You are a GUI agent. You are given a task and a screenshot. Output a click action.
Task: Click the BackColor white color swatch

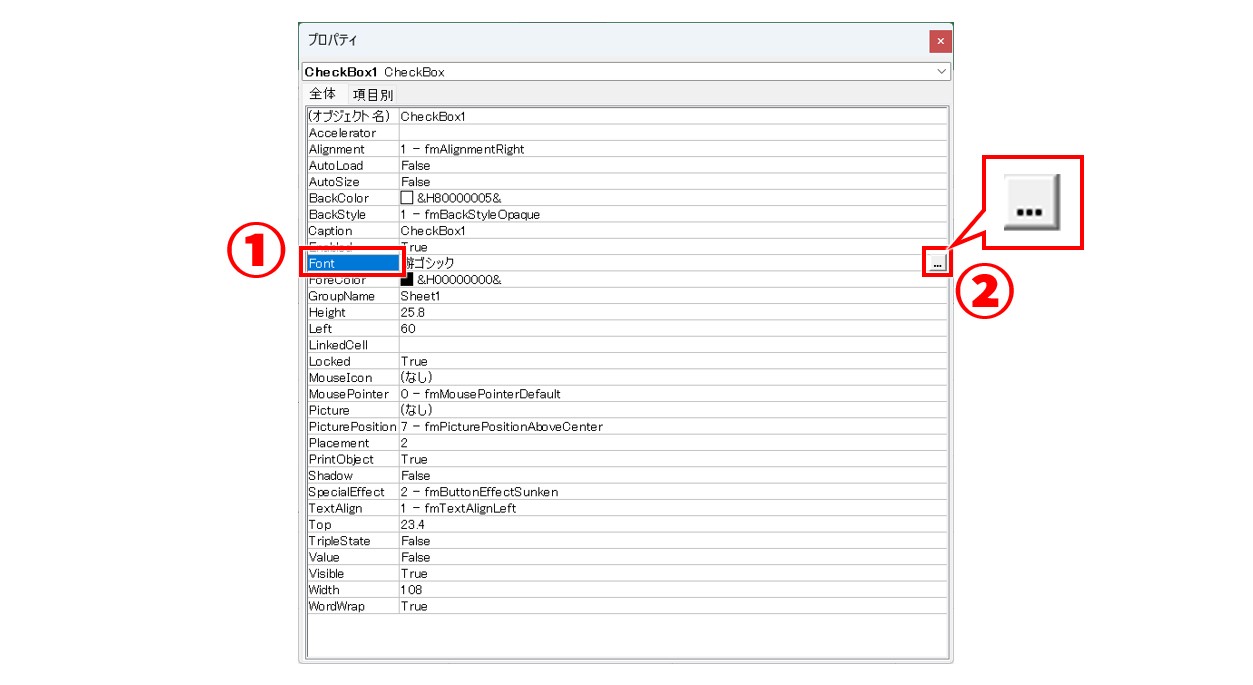407,198
